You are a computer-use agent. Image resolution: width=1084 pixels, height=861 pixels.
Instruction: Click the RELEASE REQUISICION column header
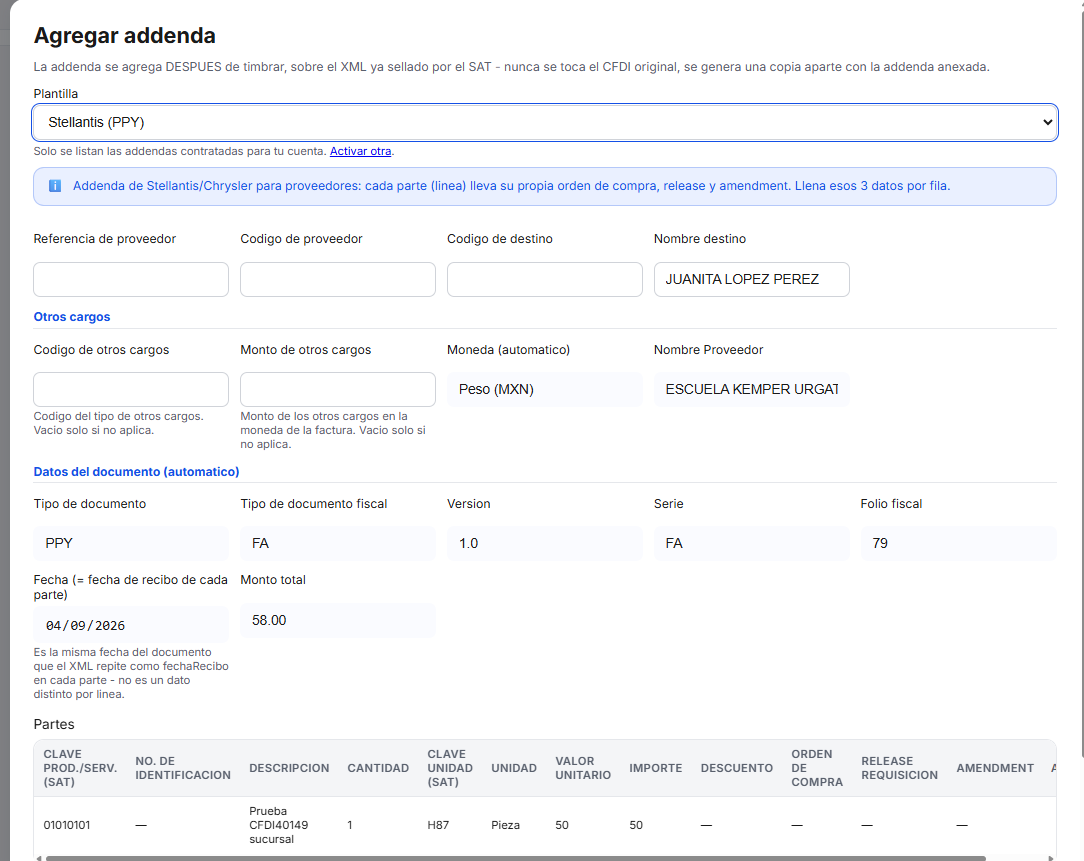click(x=899, y=768)
